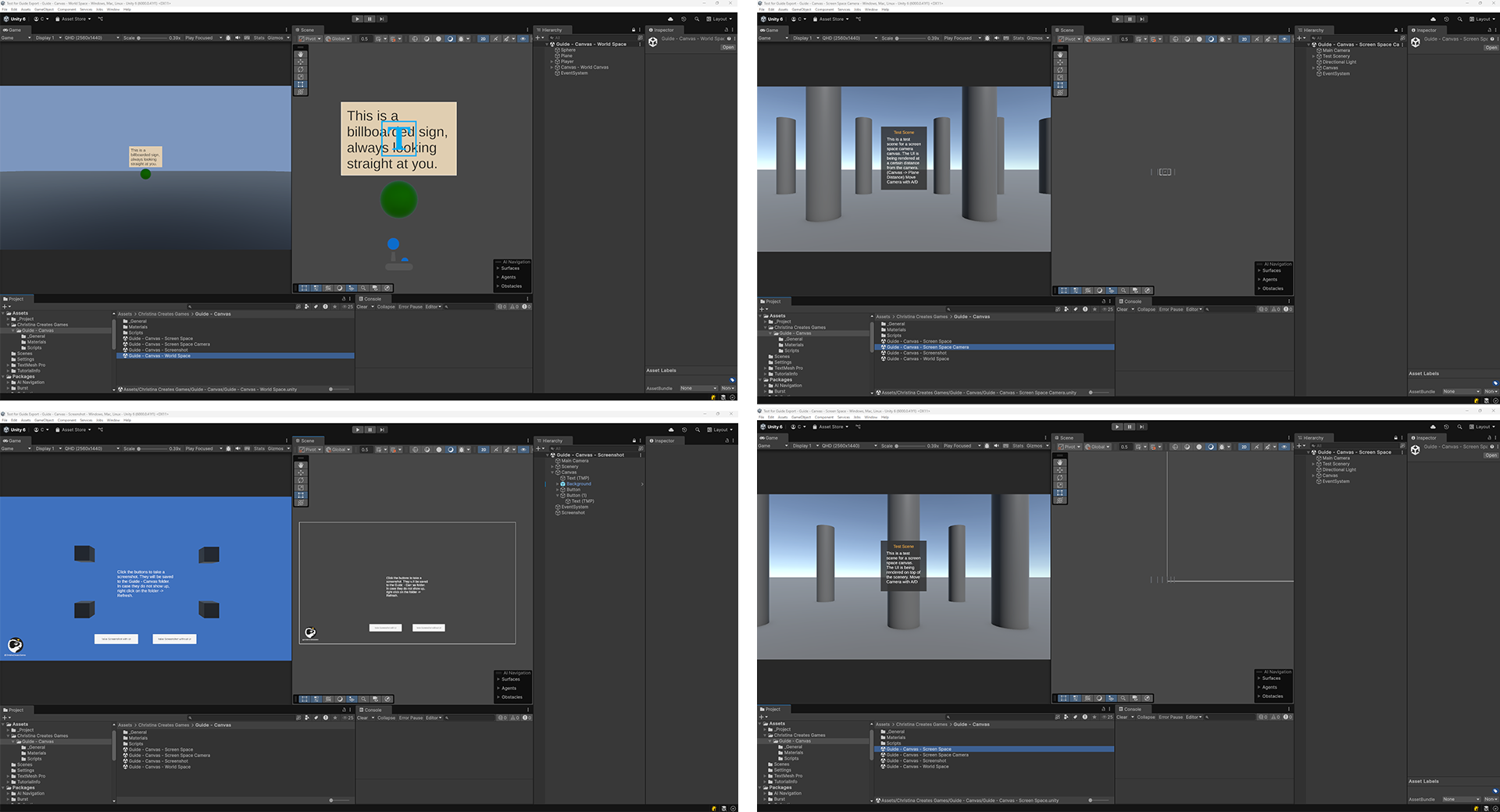Viewport: 1500px width, 812px height.
Task: Open Play Focused dropdown in plain Screen Space window
Action: click(960, 446)
